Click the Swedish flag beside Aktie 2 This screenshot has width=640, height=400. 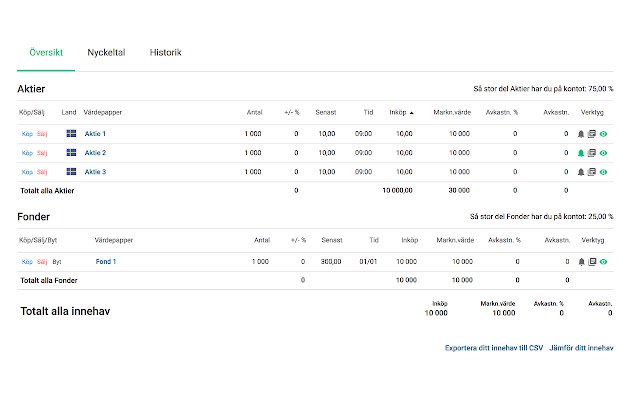[x=71, y=153]
